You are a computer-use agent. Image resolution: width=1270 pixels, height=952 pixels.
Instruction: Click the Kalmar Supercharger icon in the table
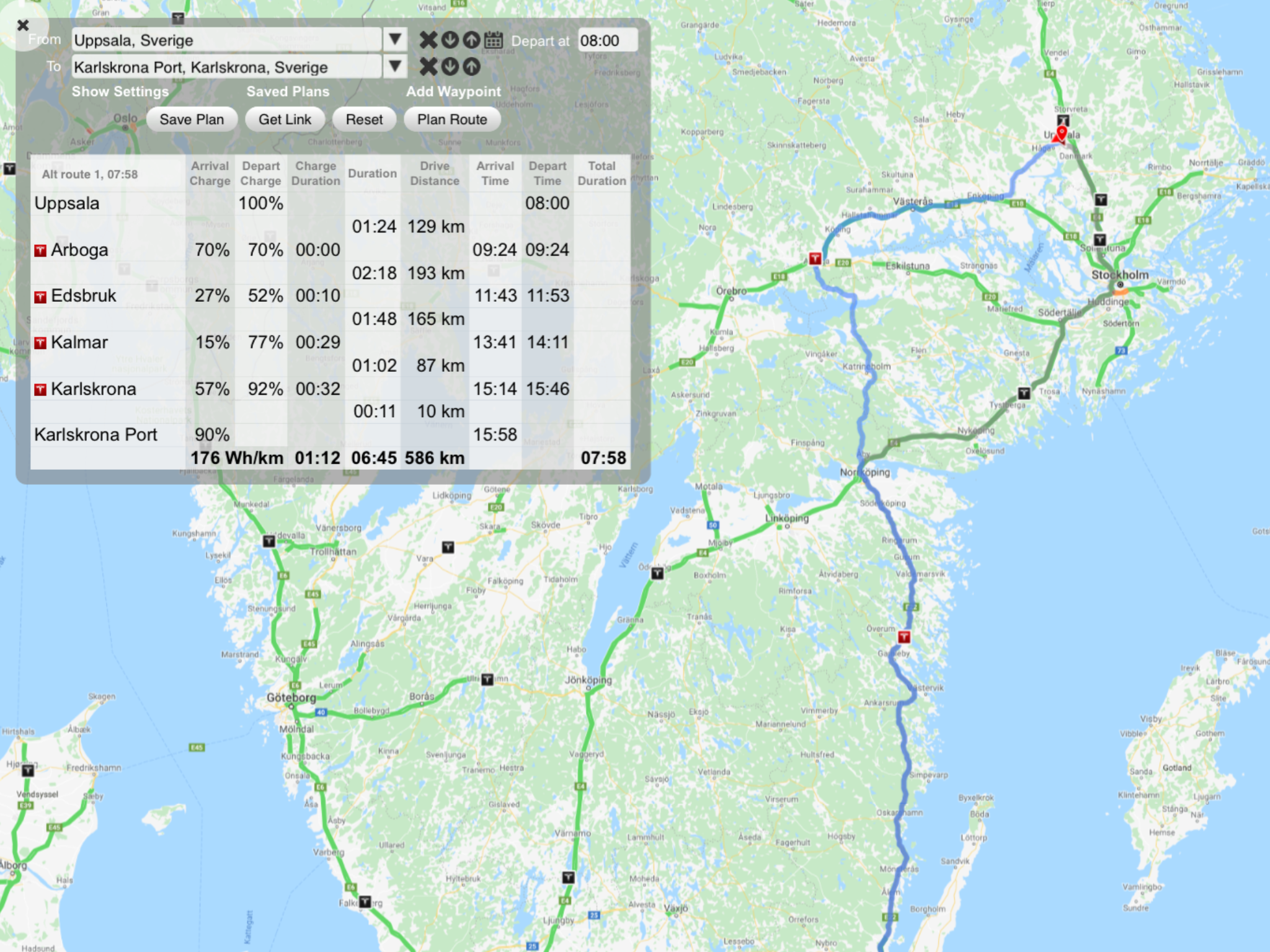pyautogui.click(x=40, y=343)
